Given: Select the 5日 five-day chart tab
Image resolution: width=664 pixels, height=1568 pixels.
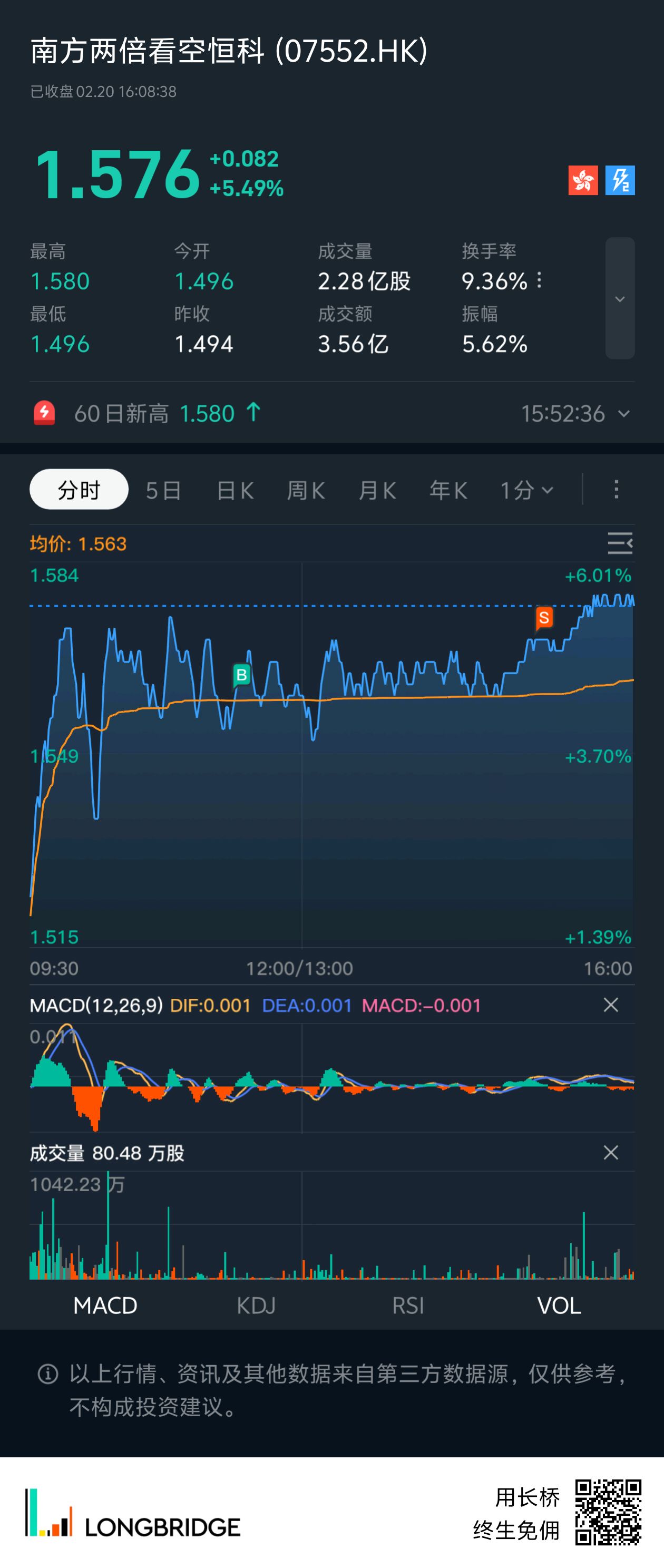Looking at the screenshot, I should (163, 490).
